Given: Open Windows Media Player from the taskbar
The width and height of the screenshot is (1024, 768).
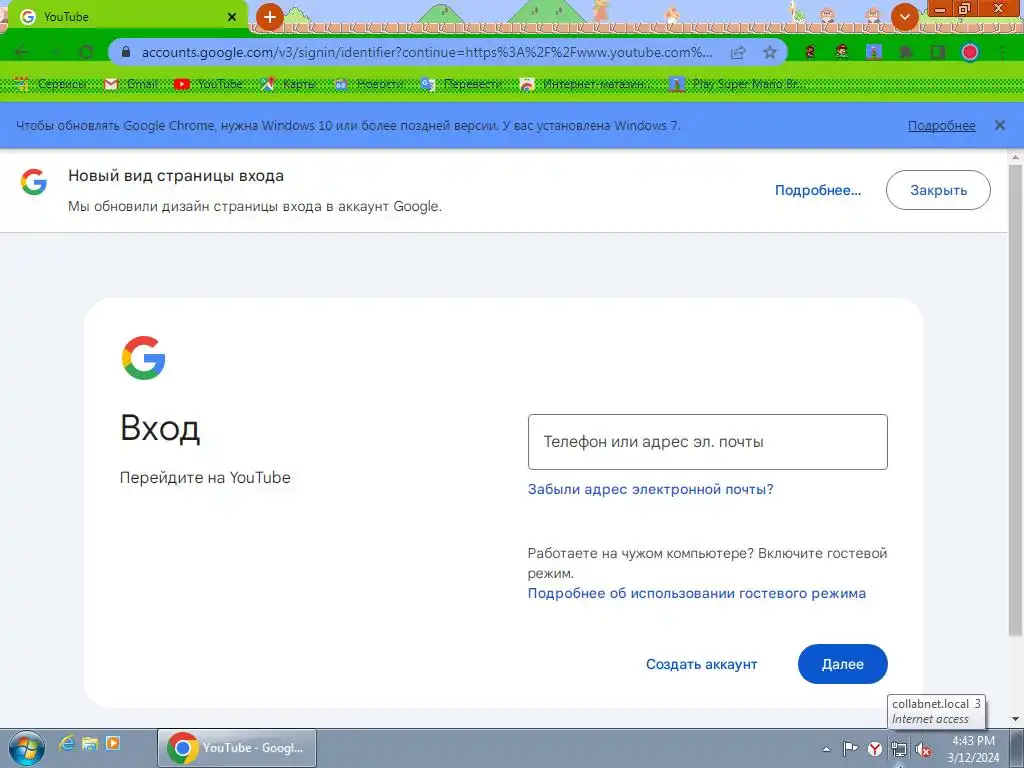Looking at the screenshot, I should (x=113, y=743).
